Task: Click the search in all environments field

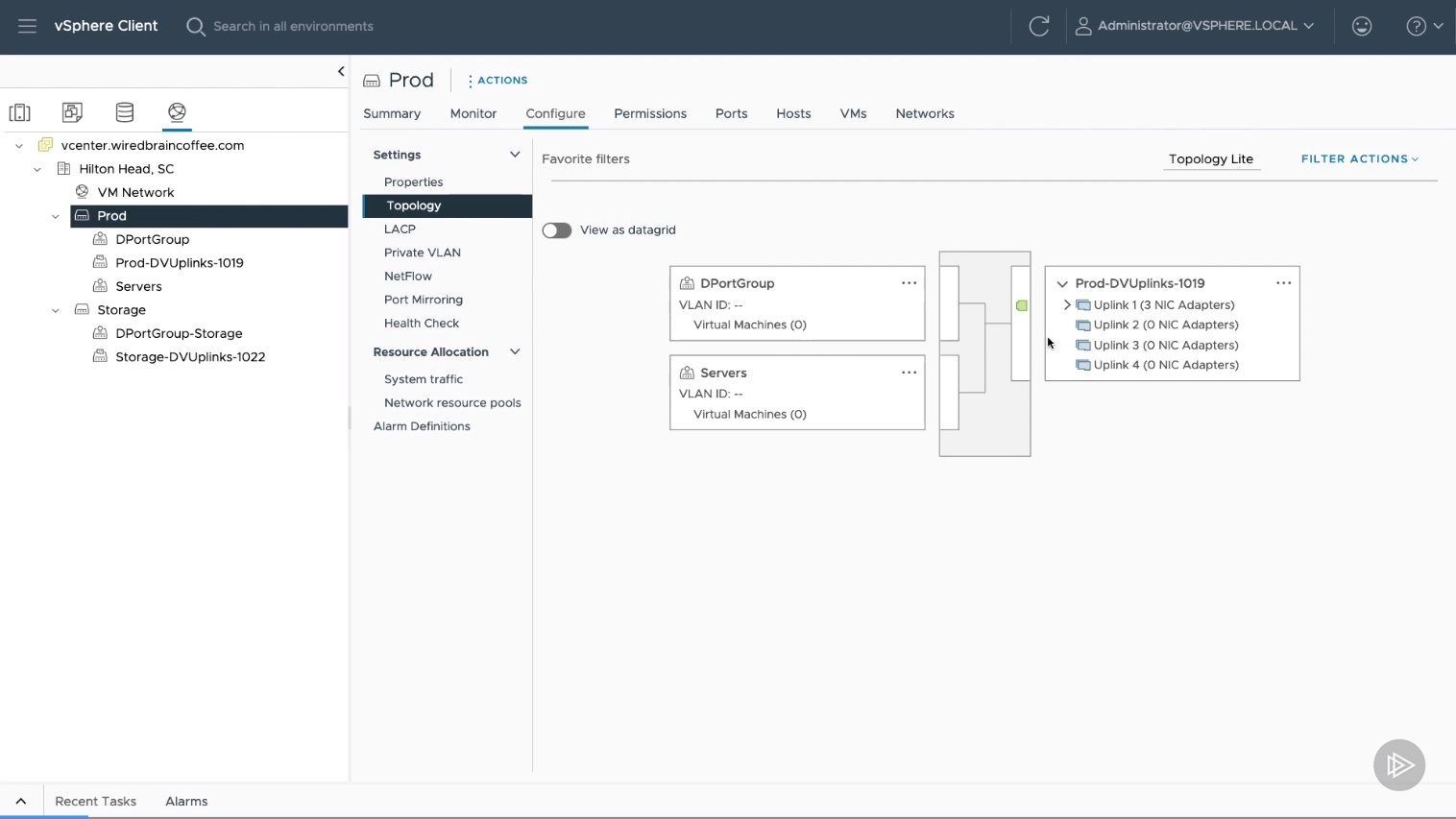Action: [x=293, y=26]
